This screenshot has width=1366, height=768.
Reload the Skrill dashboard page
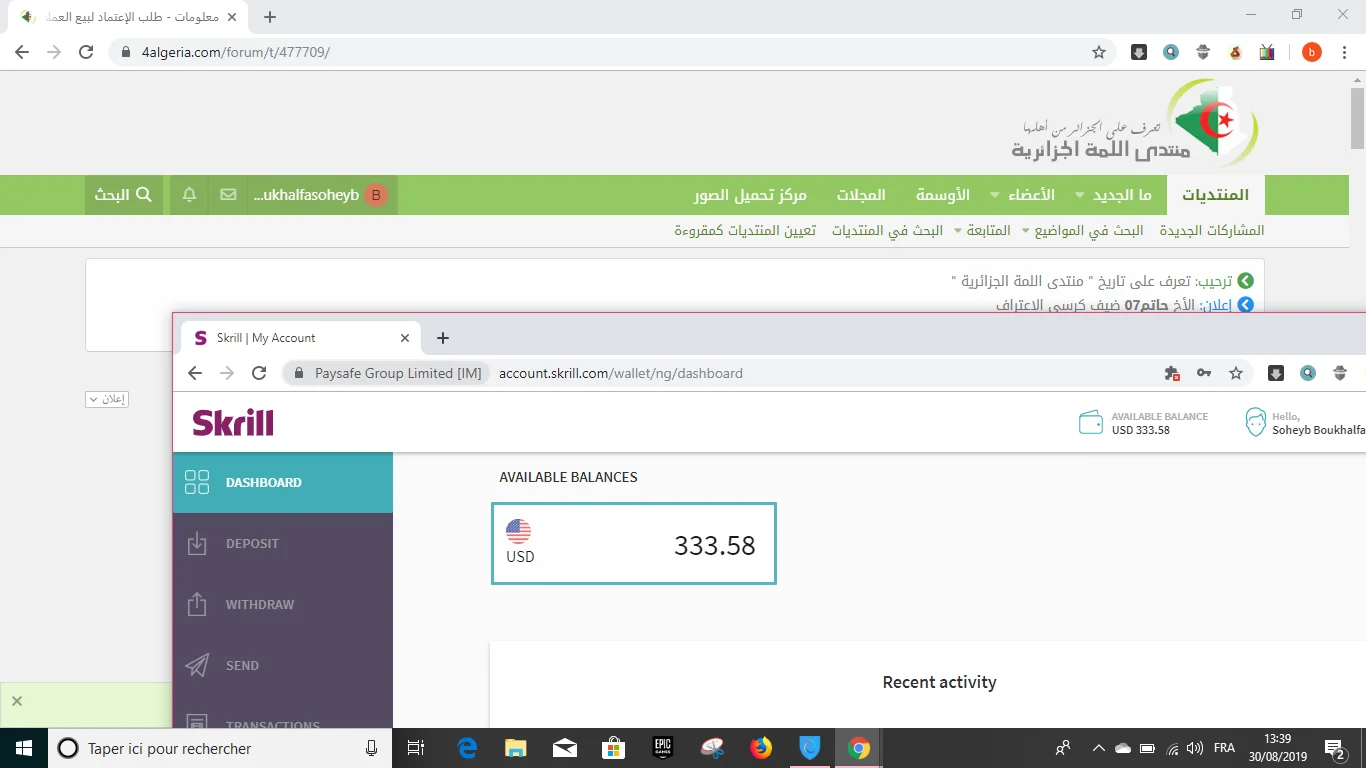coord(259,373)
